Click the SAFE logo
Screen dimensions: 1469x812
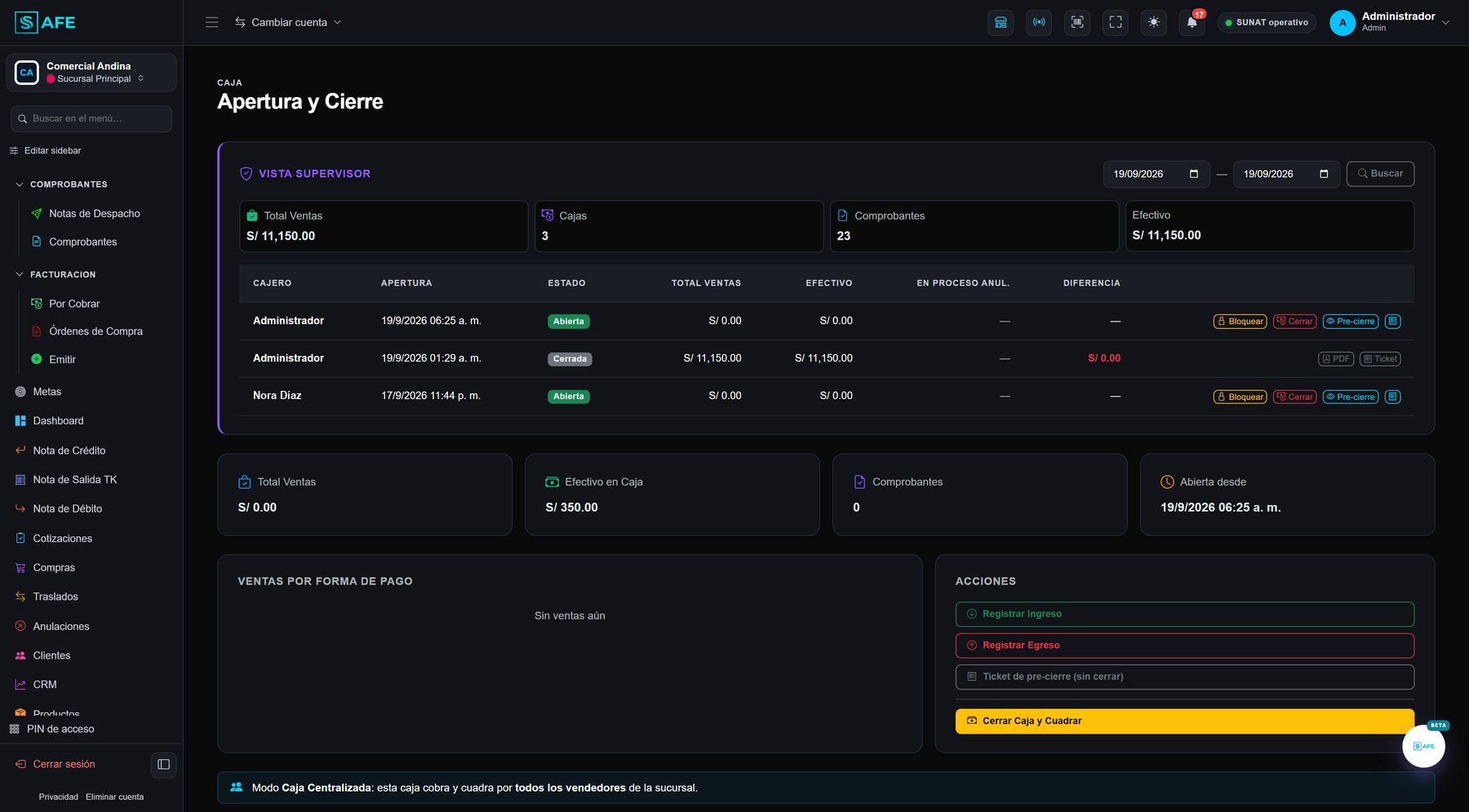coord(45,22)
